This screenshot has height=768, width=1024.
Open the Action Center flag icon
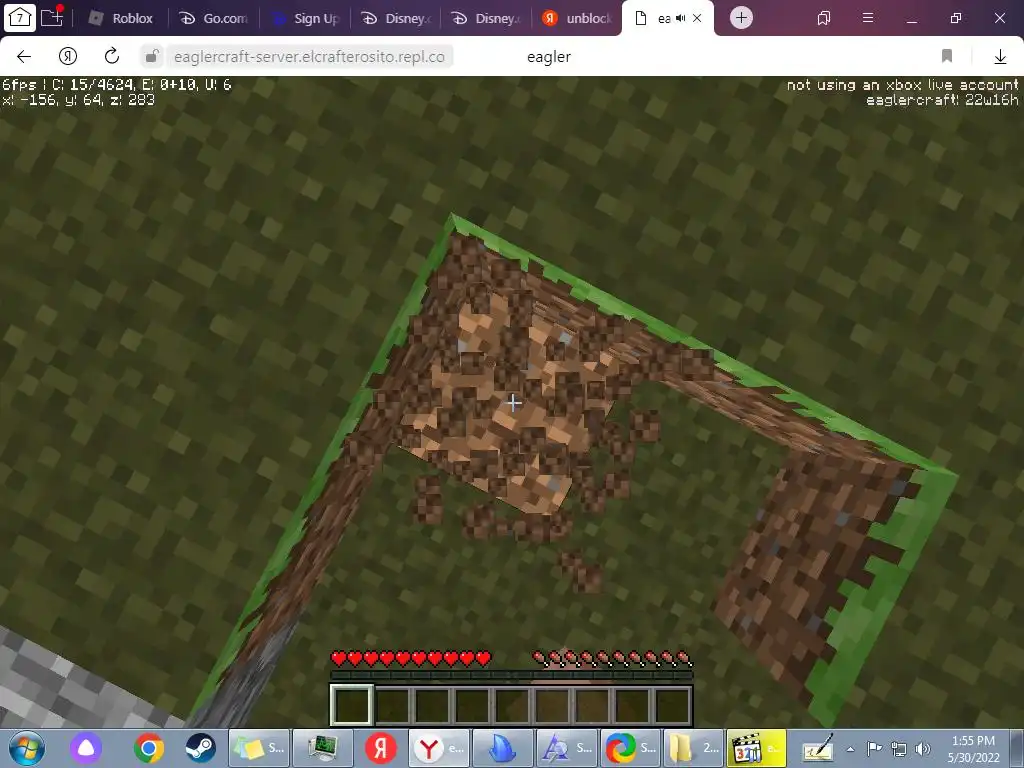[x=874, y=749]
